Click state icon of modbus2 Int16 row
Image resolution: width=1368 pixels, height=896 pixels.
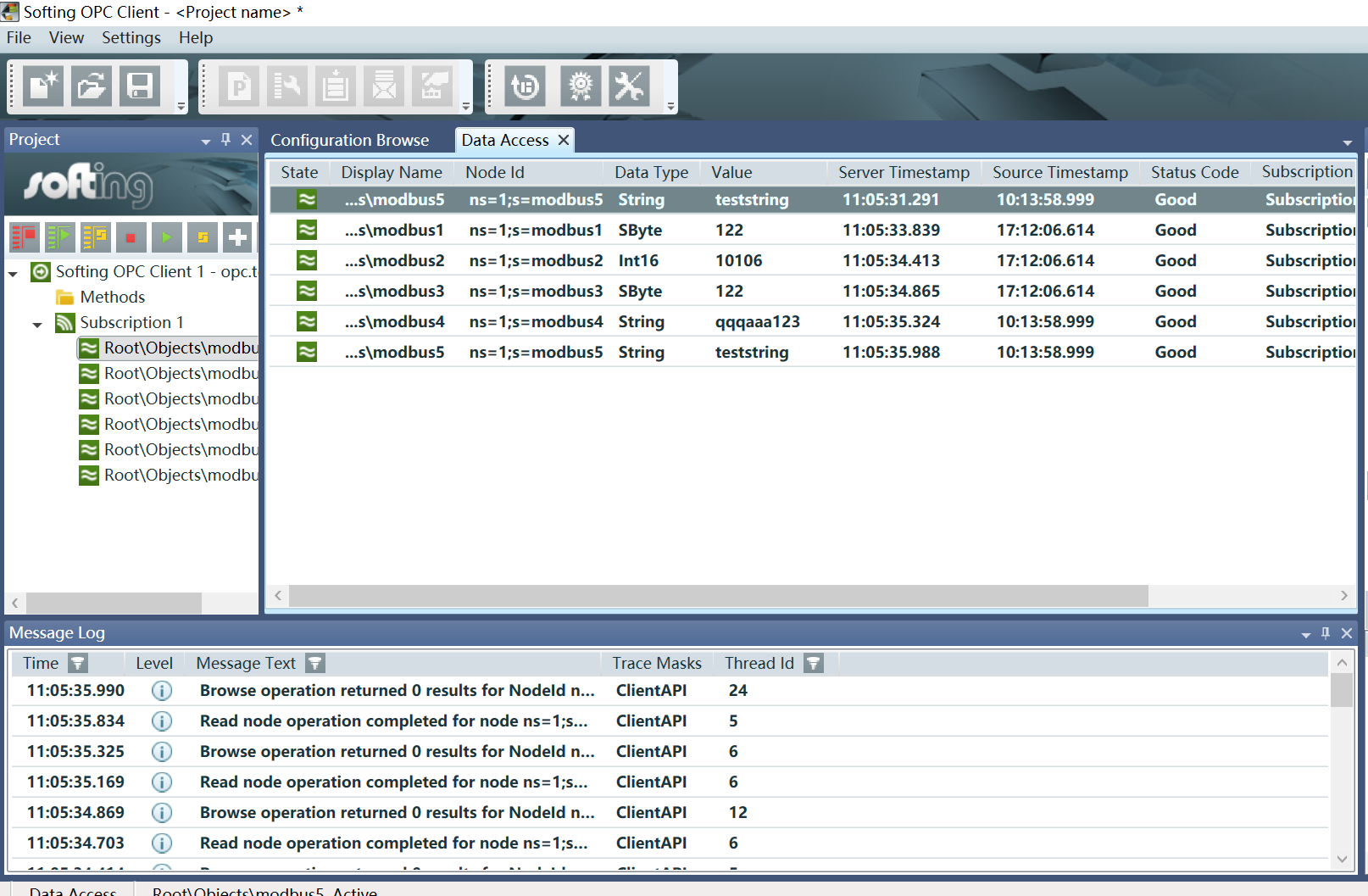point(307,260)
